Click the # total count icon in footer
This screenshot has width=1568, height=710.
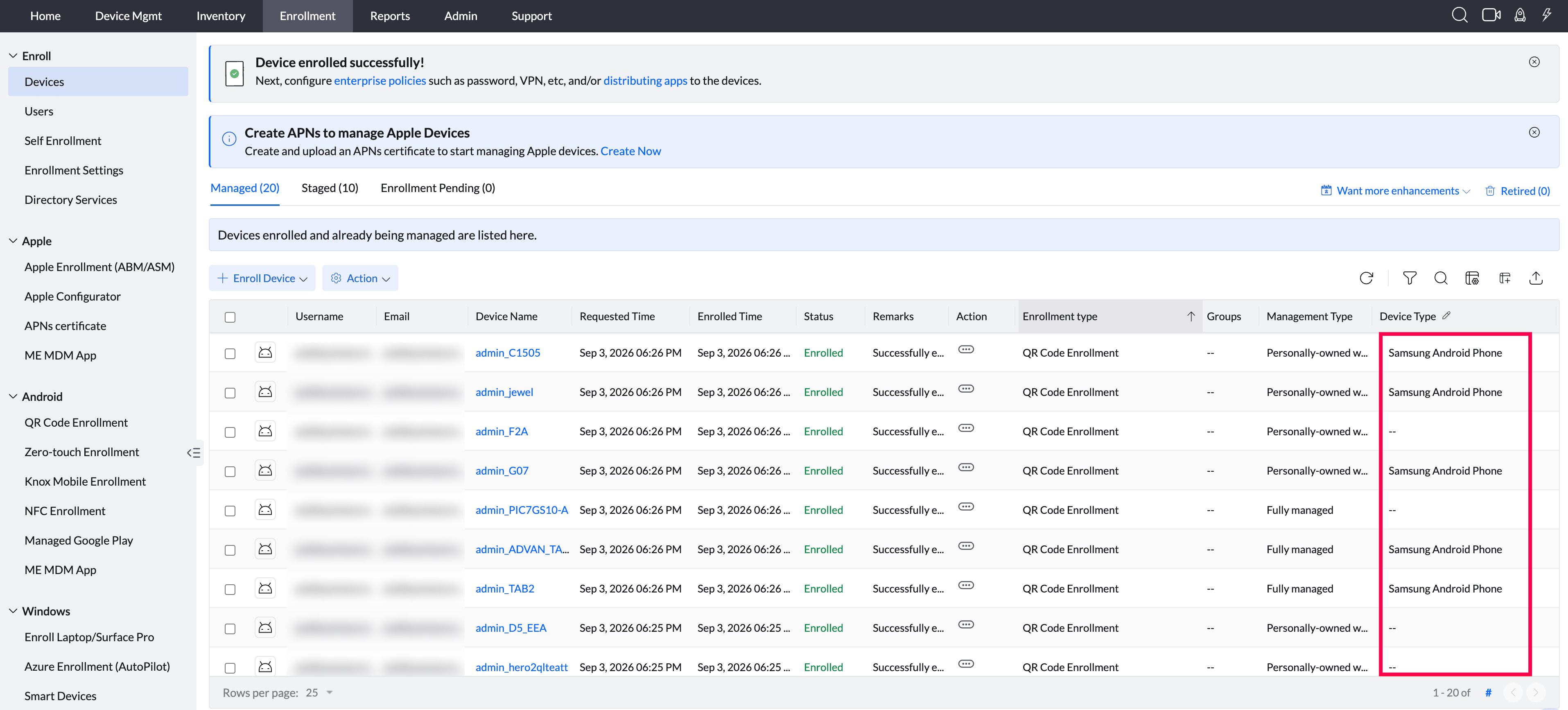click(x=1488, y=692)
